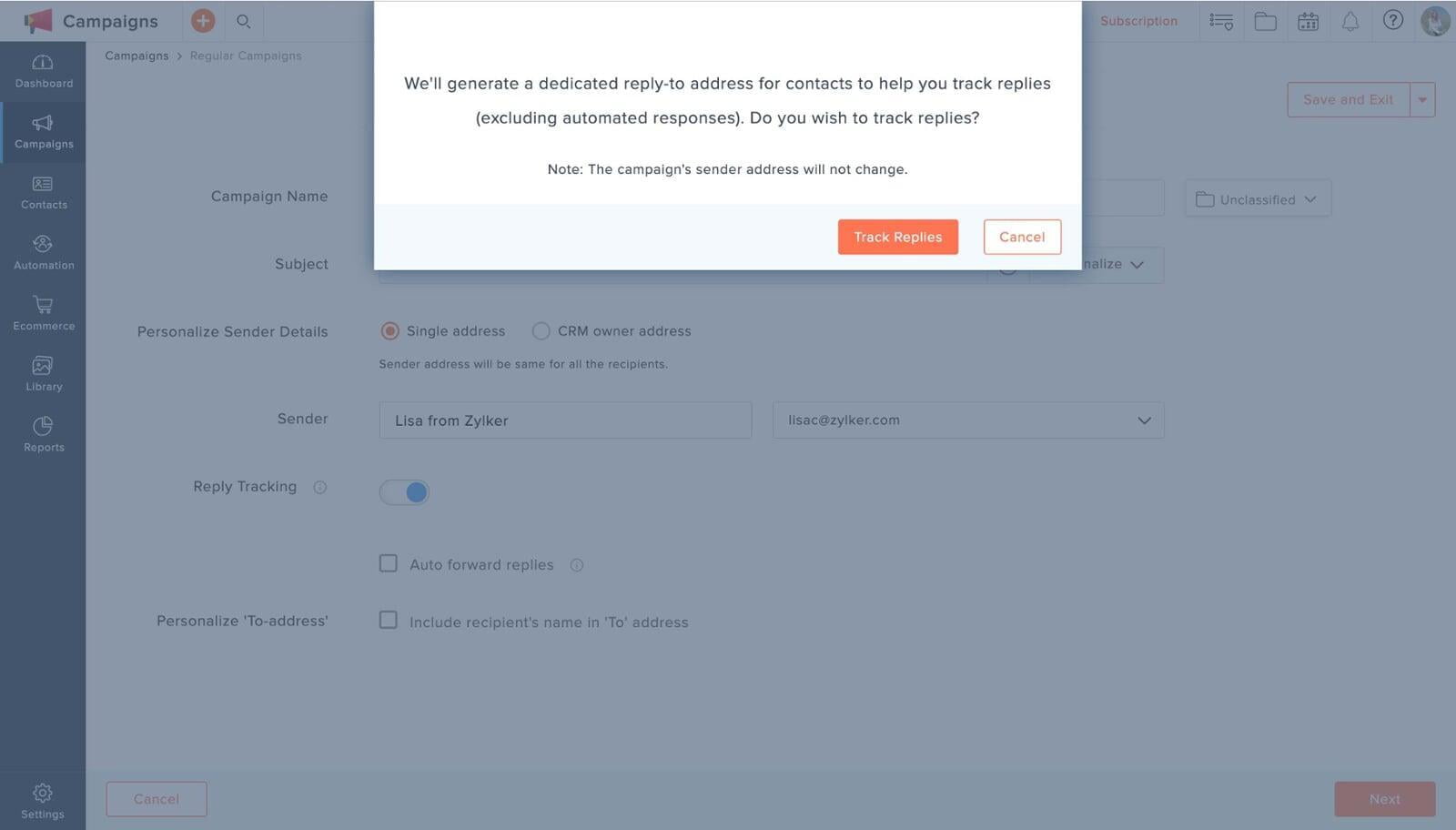
Task: Click the orange plus create icon
Action: [203, 20]
